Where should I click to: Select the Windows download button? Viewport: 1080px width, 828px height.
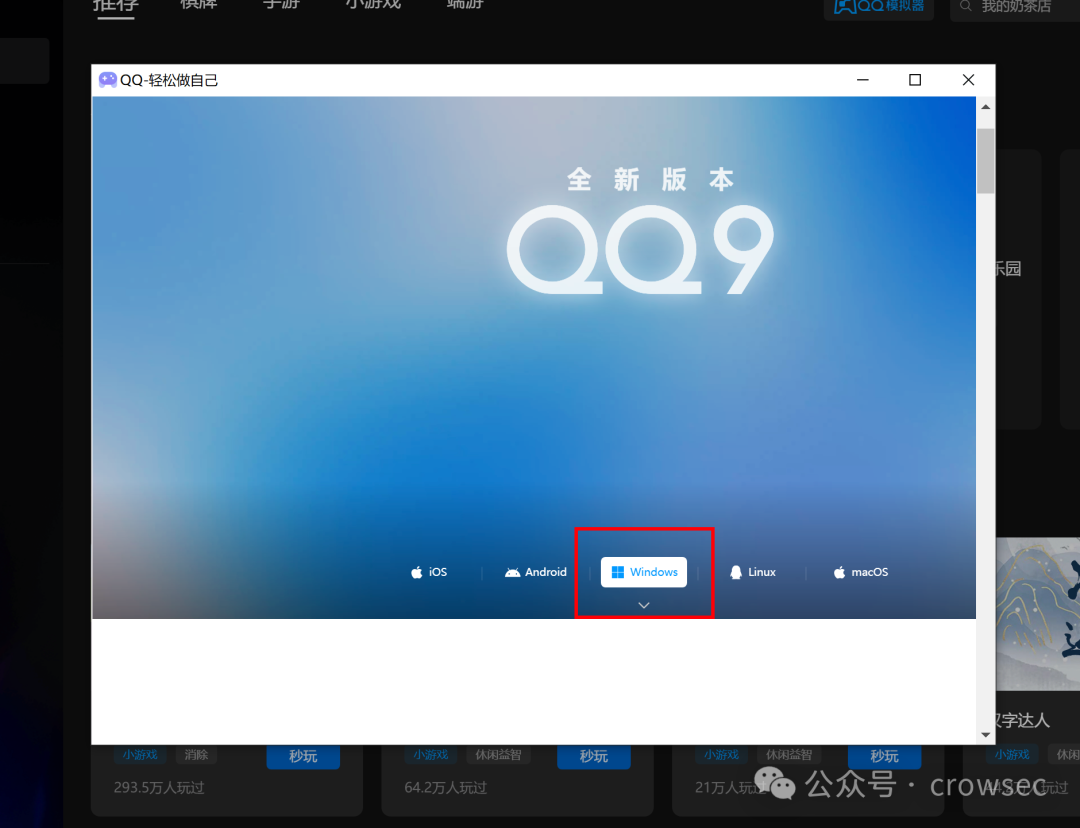point(643,572)
